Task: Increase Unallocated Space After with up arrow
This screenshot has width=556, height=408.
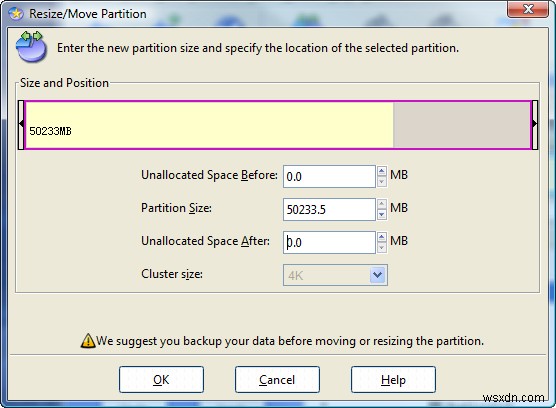Action: click(382, 237)
